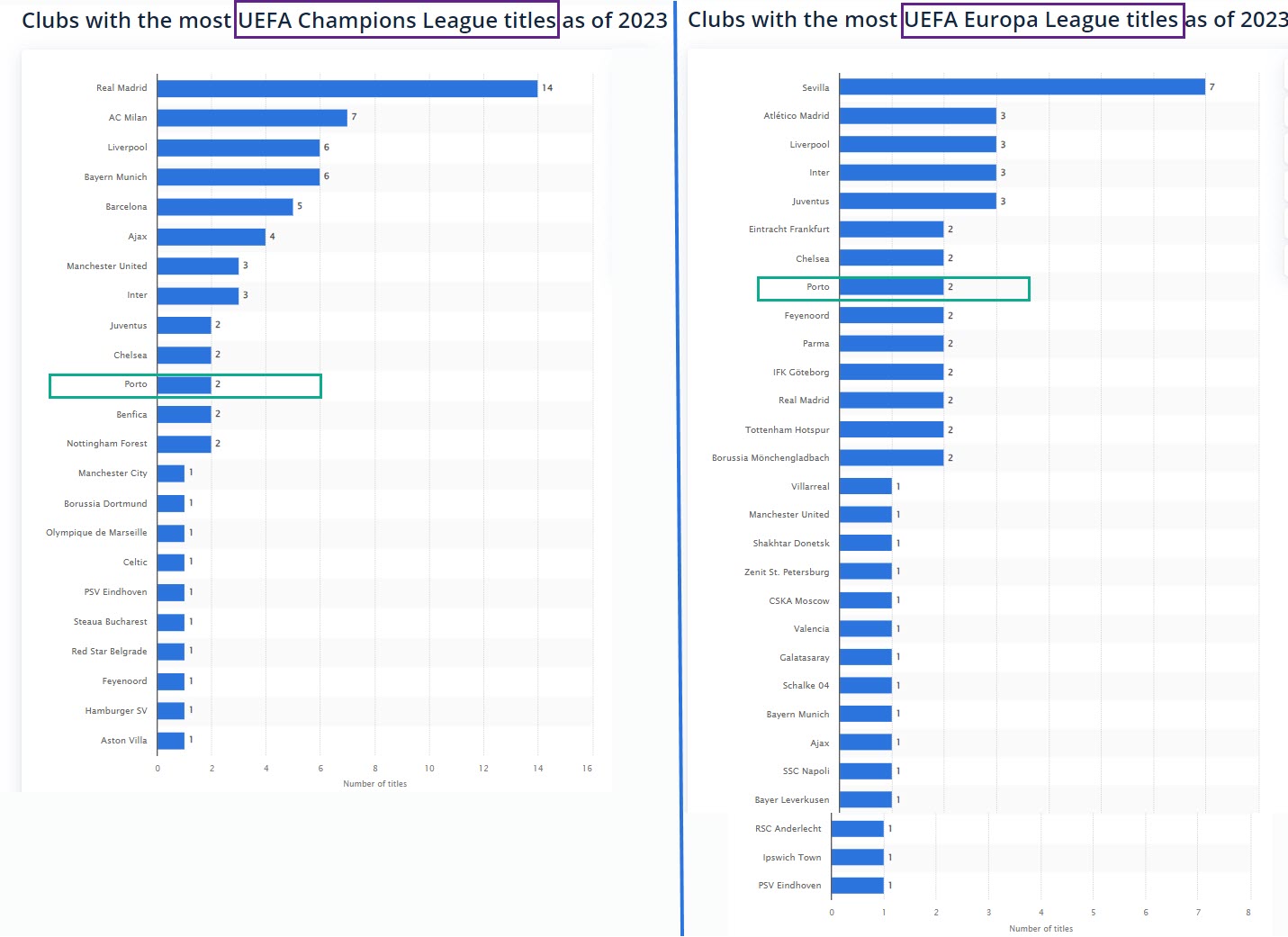Select the Steaua Bucharest label
The image size is (1288, 937).
111,622
